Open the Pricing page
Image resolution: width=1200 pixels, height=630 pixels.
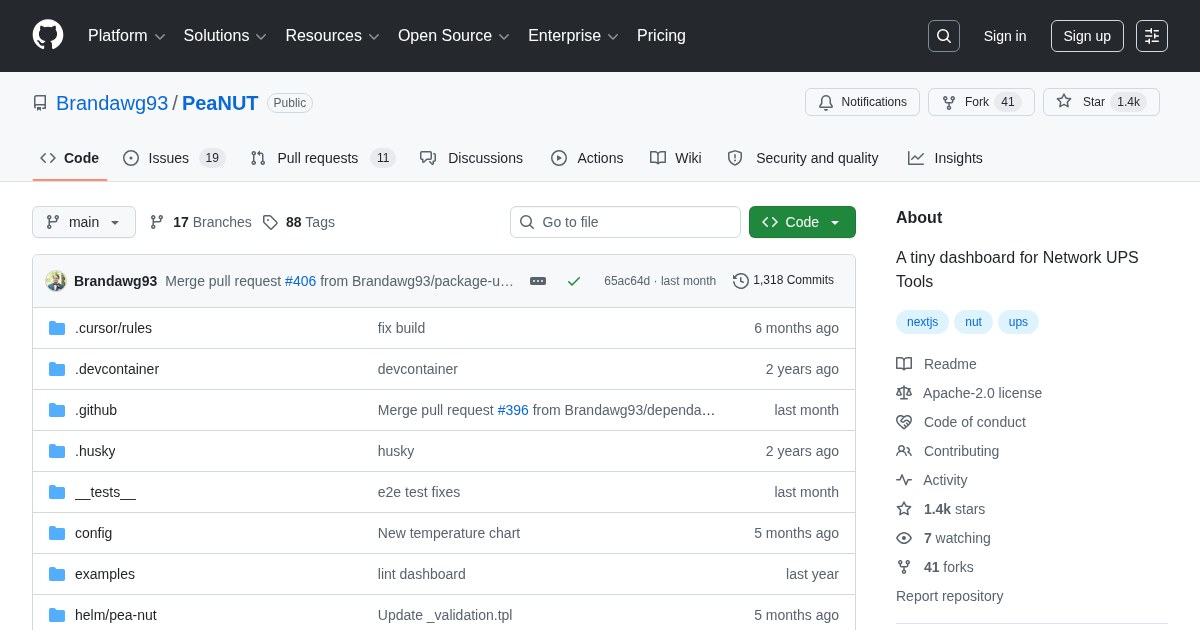point(661,36)
